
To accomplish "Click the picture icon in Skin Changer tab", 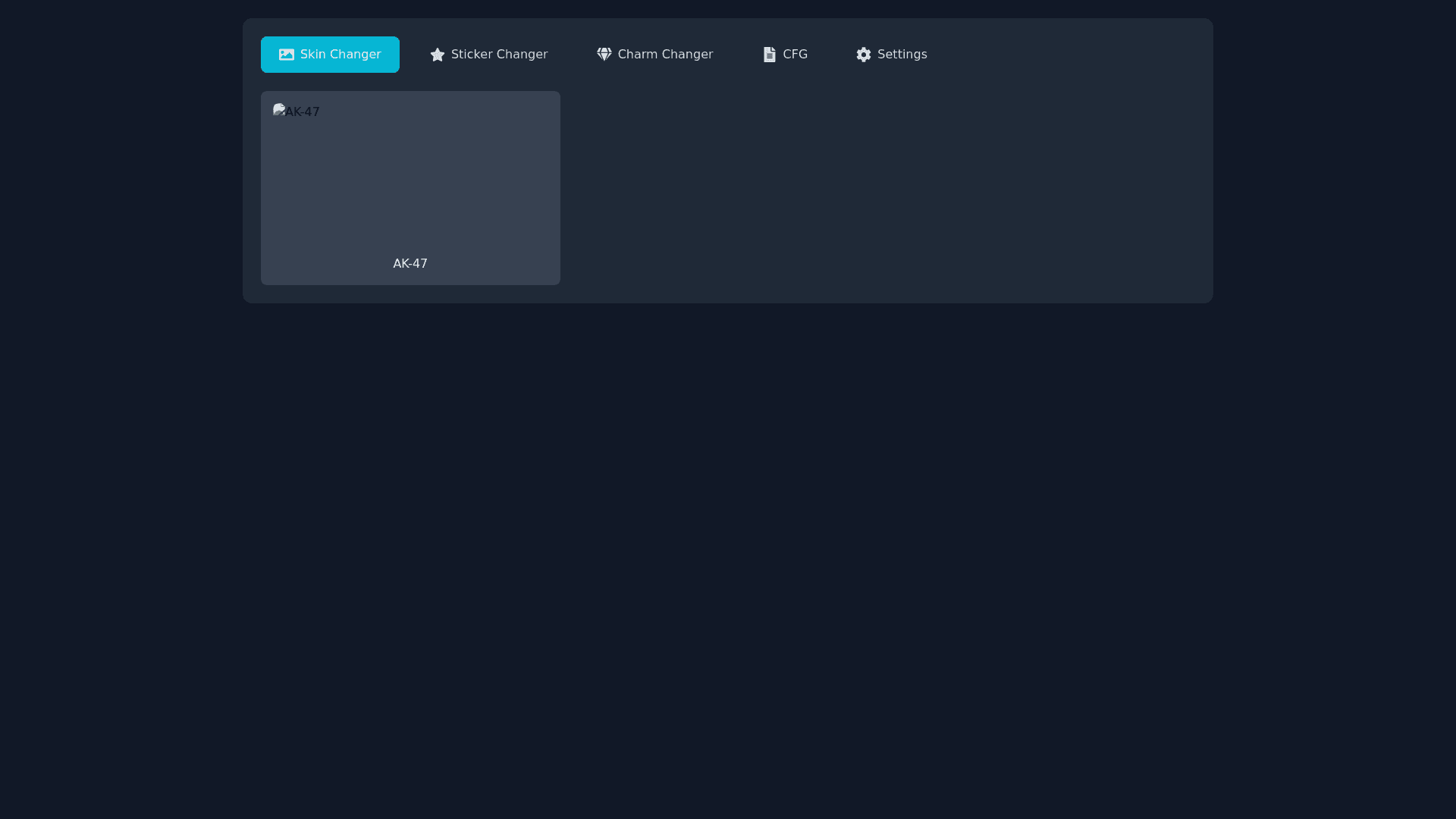I will [286, 55].
